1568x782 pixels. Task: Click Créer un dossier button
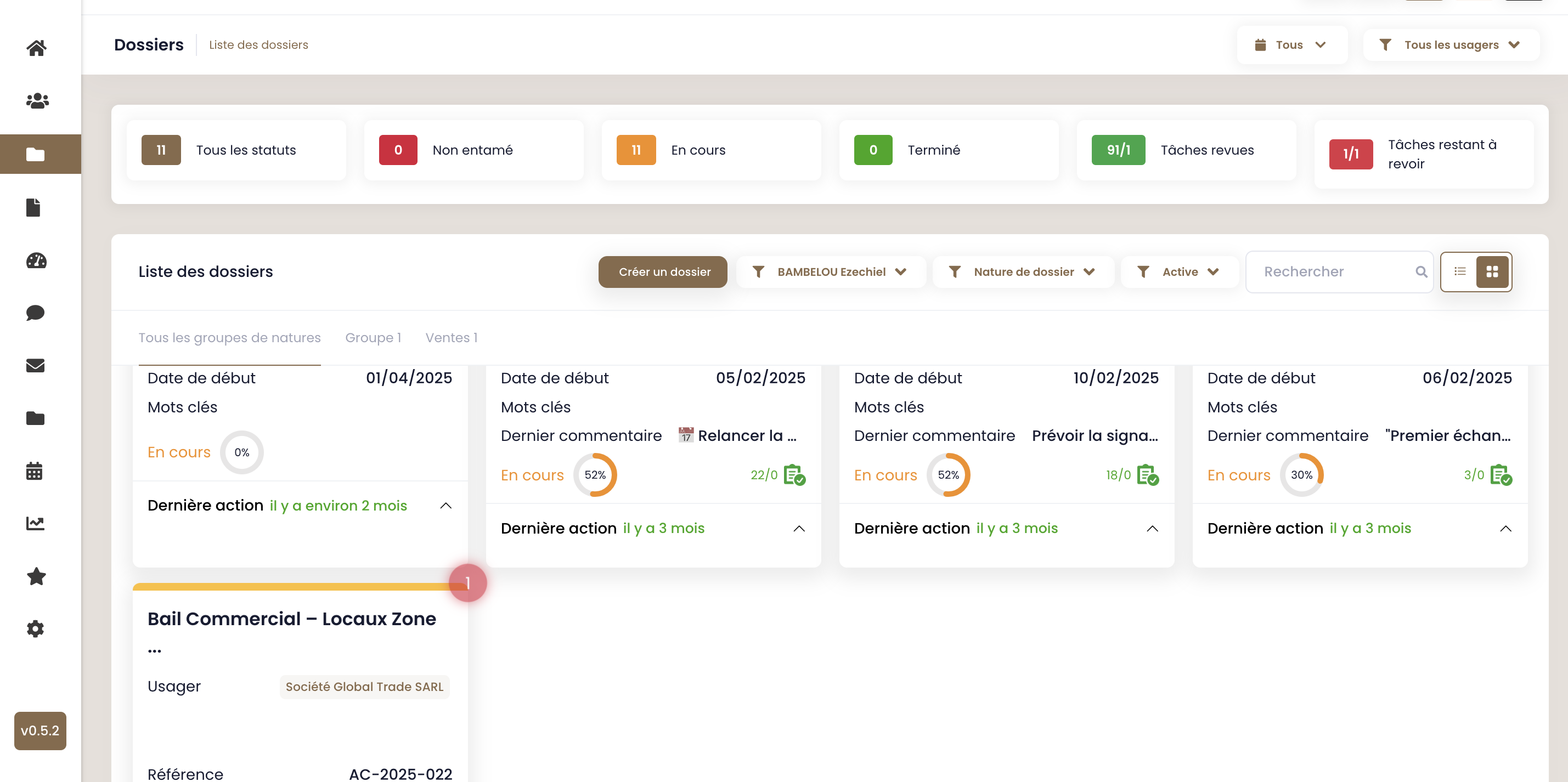pyautogui.click(x=663, y=271)
